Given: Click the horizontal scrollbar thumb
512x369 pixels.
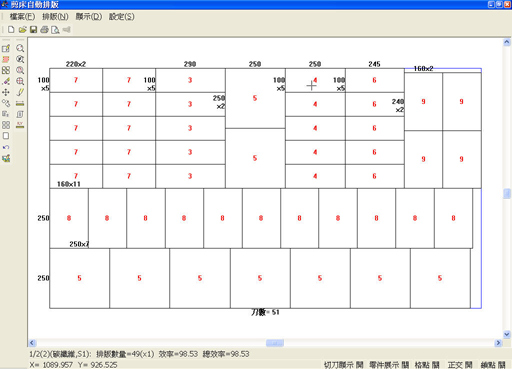Looking at the screenshot, I should (275, 343).
